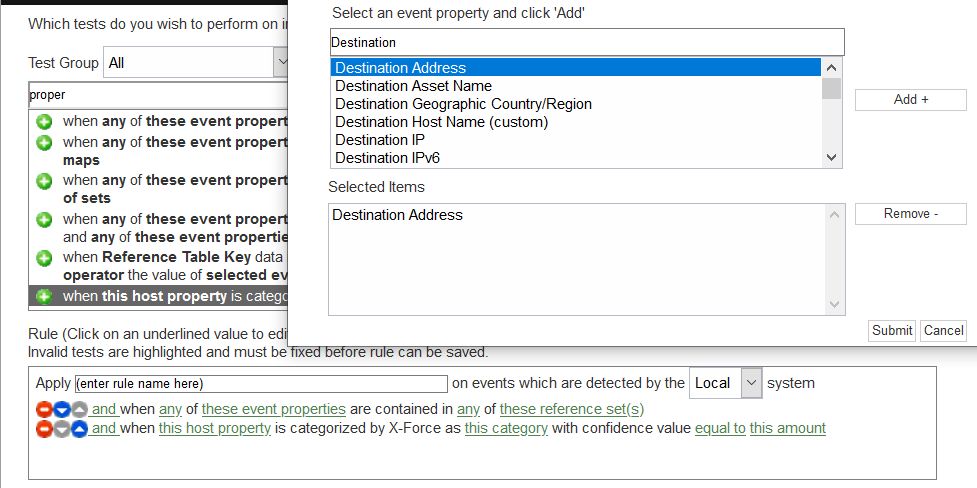
Task: Move the reference set(s) test down
Action: click(61, 409)
